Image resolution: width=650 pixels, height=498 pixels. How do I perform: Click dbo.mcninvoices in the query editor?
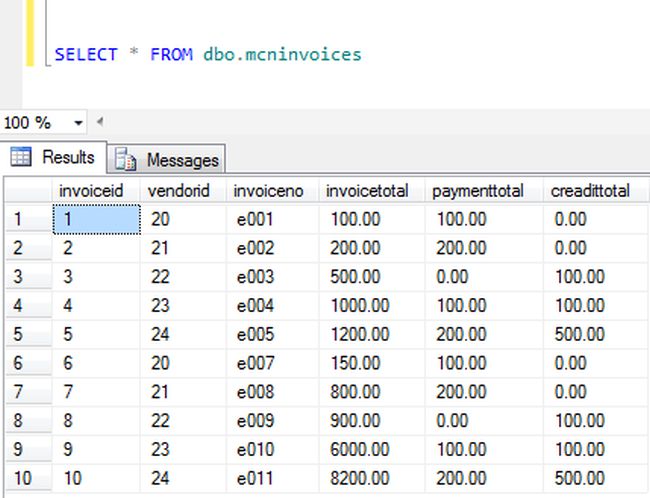tap(282, 54)
